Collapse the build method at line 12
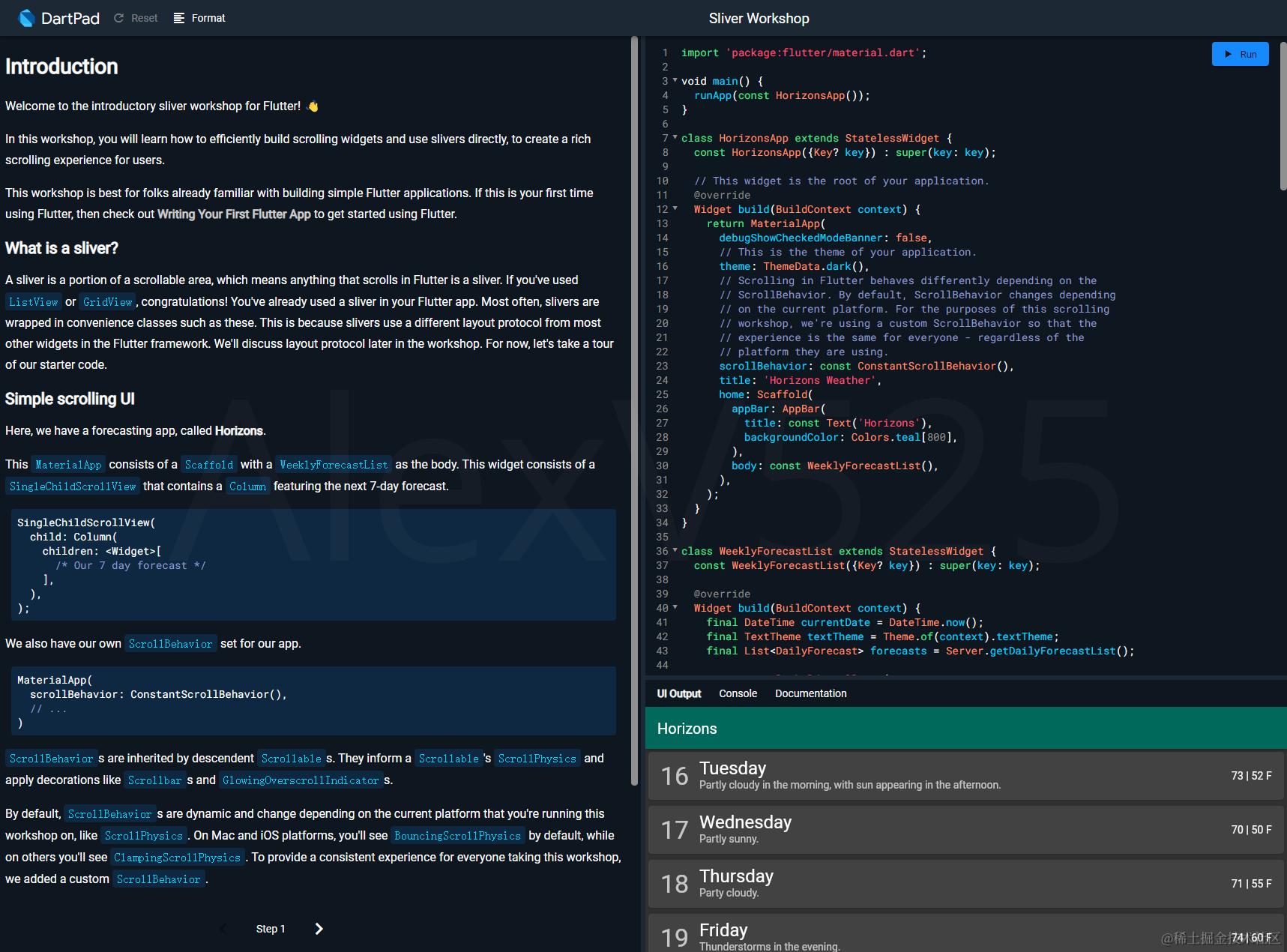The image size is (1287, 952). coord(674,209)
